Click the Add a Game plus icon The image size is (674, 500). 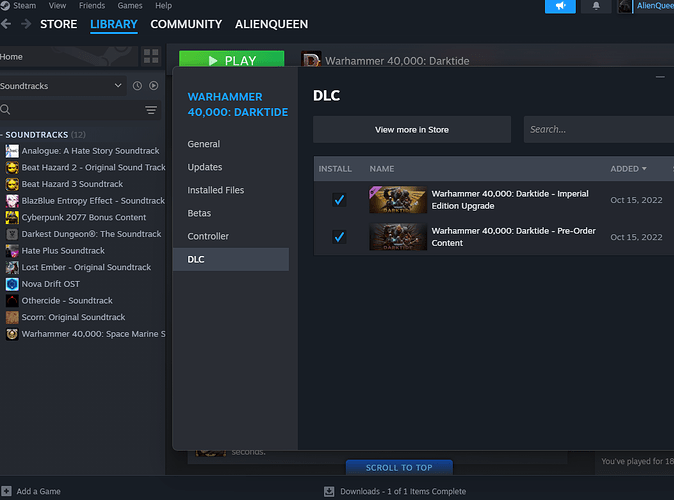pyautogui.click(x=6, y=491)
